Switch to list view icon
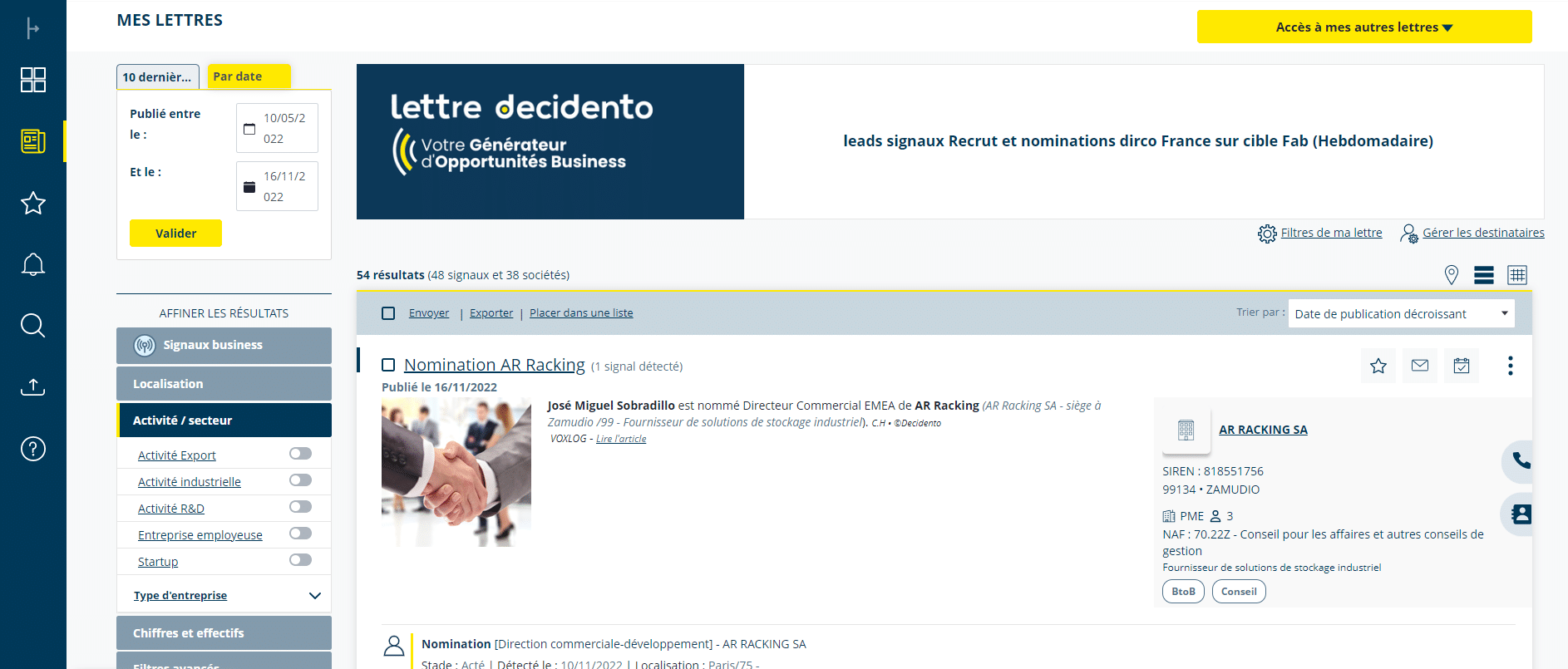This screenshot has width=1568, height=669. 1484,275
